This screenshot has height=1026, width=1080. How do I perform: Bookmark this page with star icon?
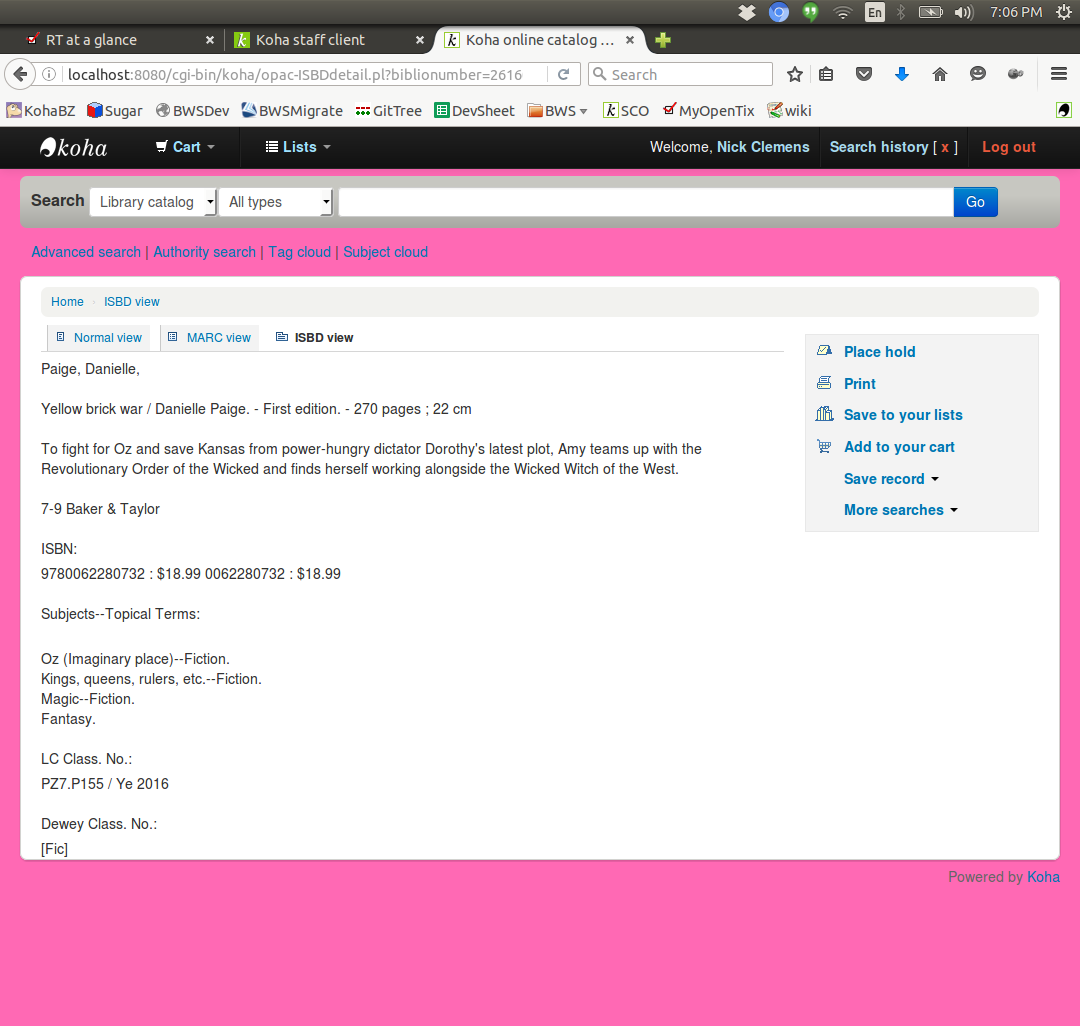795,74
